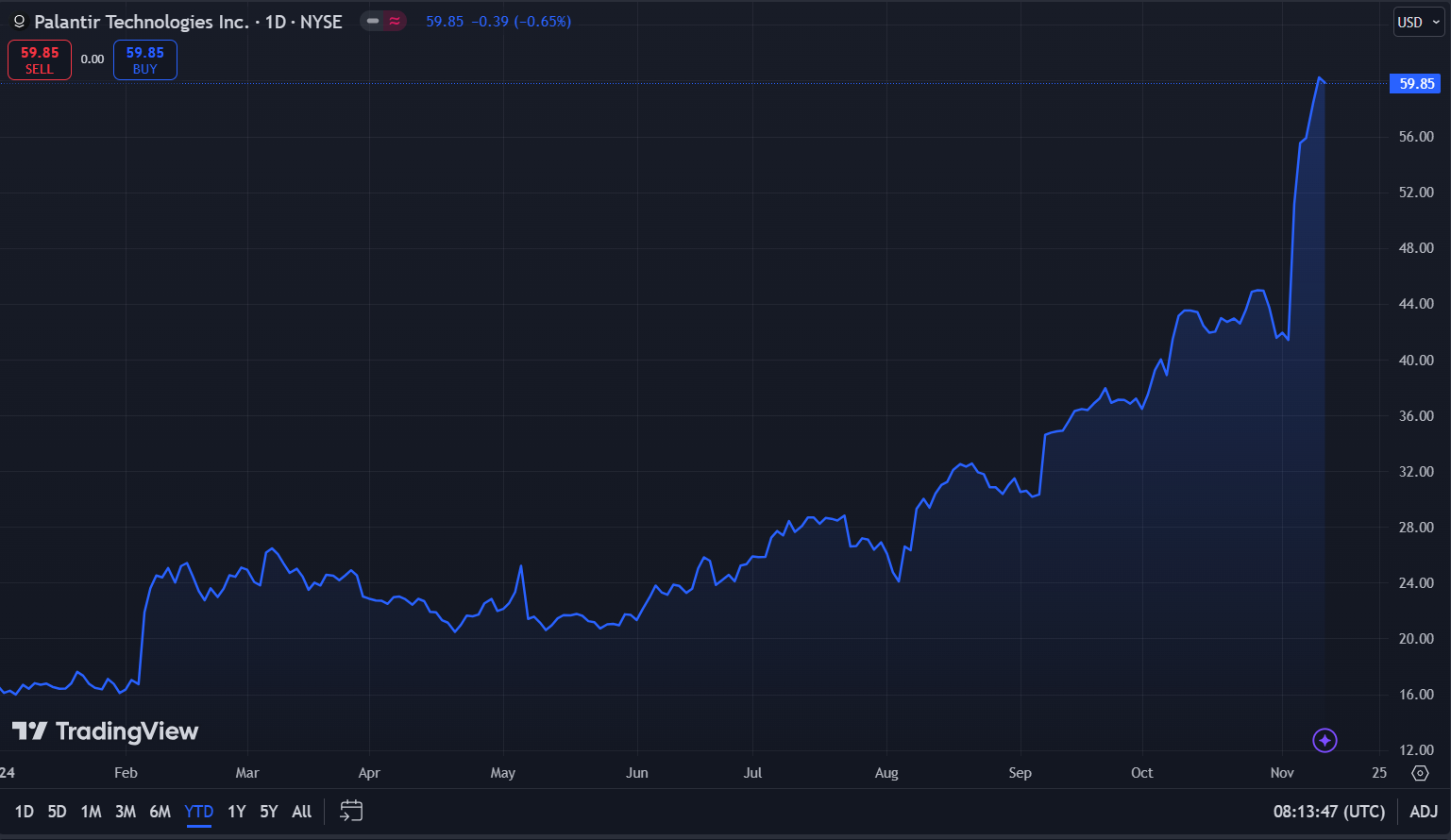Select the 3M time range
The width and height of the screenshot is (1451, 840).
(126, 812)
